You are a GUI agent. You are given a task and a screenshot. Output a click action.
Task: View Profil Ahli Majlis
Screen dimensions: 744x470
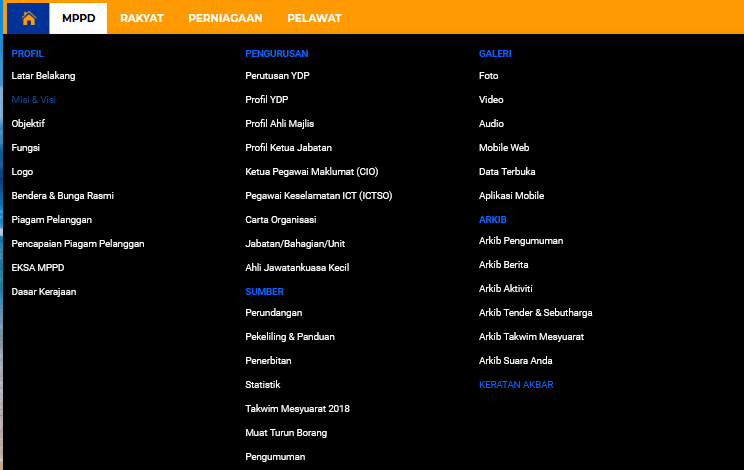click(279, 124)
